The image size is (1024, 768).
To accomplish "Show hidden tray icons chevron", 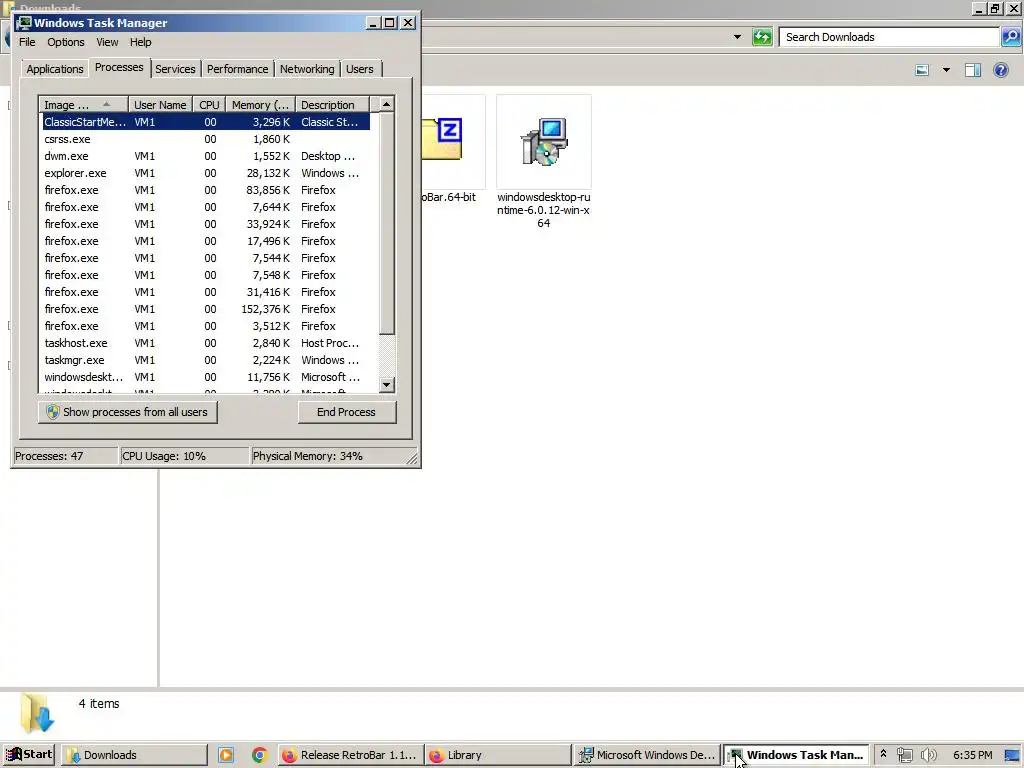I will [x=884, y=754].
